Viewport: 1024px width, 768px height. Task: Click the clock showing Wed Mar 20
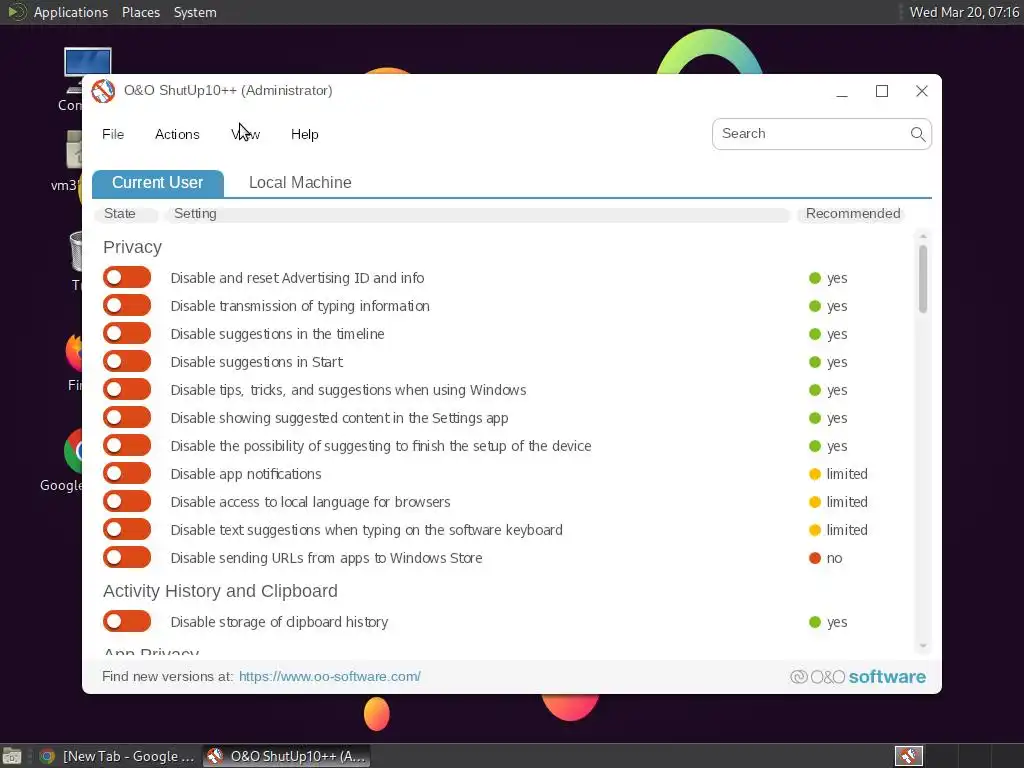[x=964, y=12]
